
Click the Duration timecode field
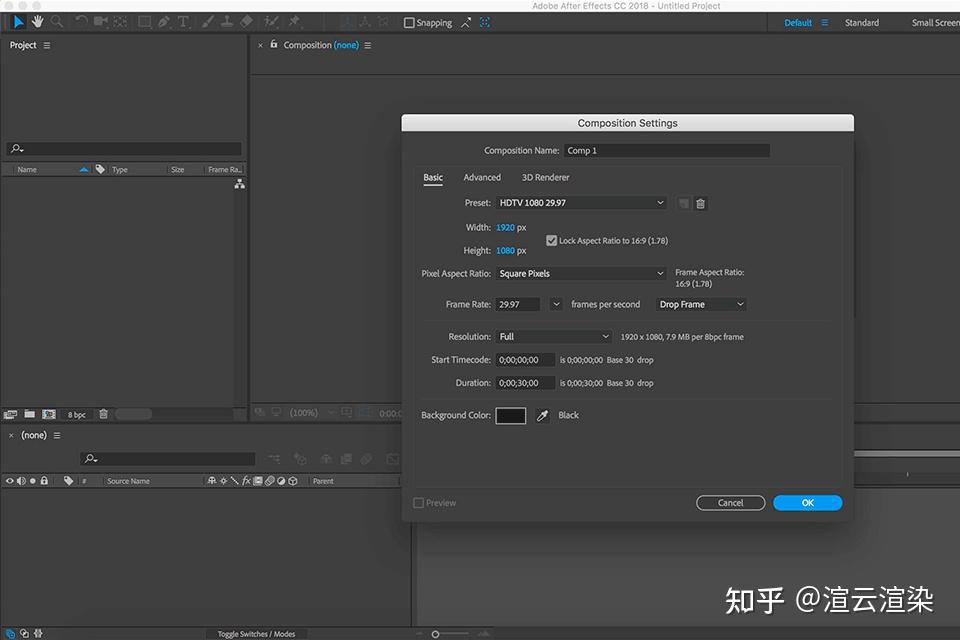(x=525, y=382)
